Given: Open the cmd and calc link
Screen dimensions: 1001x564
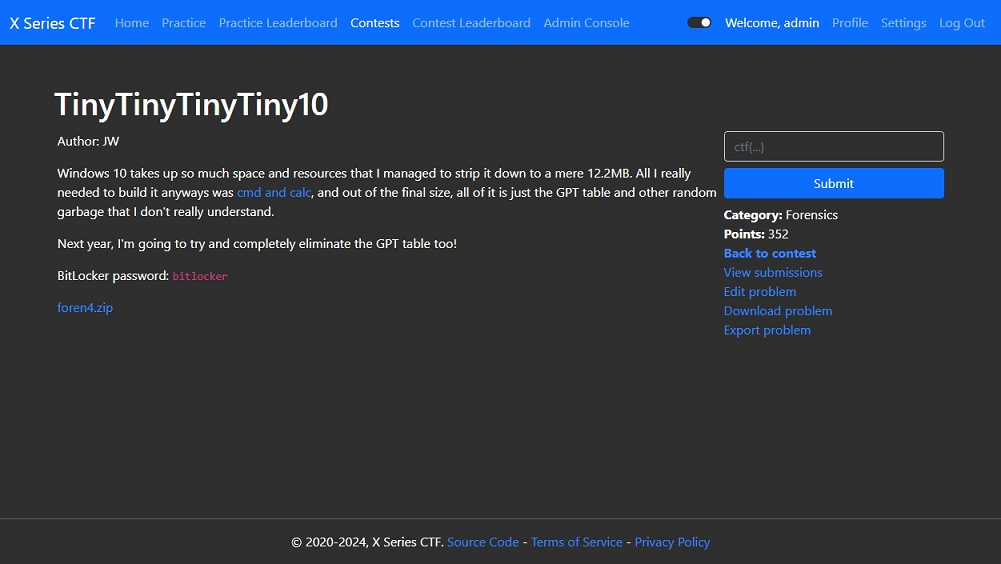Looking at the screenshot, I should click(274, 193).
